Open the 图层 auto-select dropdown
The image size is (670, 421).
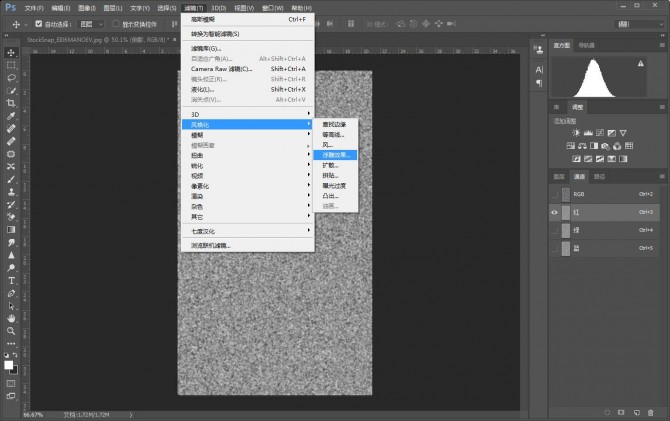[x=92, y=22]
